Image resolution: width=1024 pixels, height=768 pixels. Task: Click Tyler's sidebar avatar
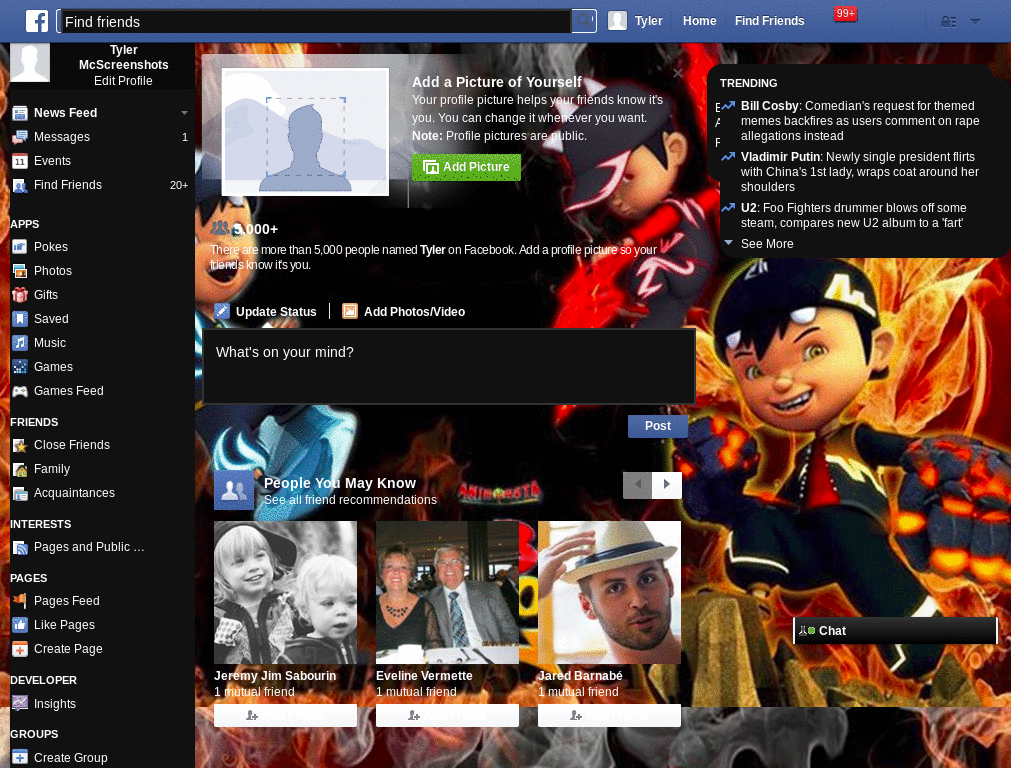pos(30,63)
